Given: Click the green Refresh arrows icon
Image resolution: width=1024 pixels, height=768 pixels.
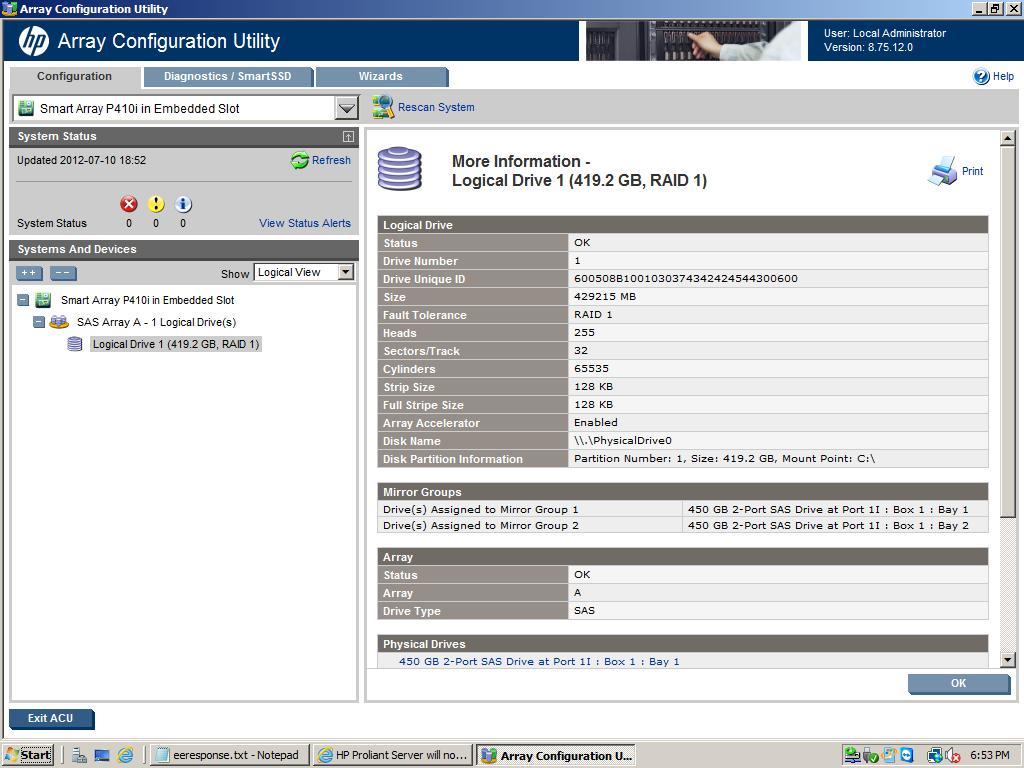Looking at the screenshot, I should pyautogui.click(x=300, y=160).
